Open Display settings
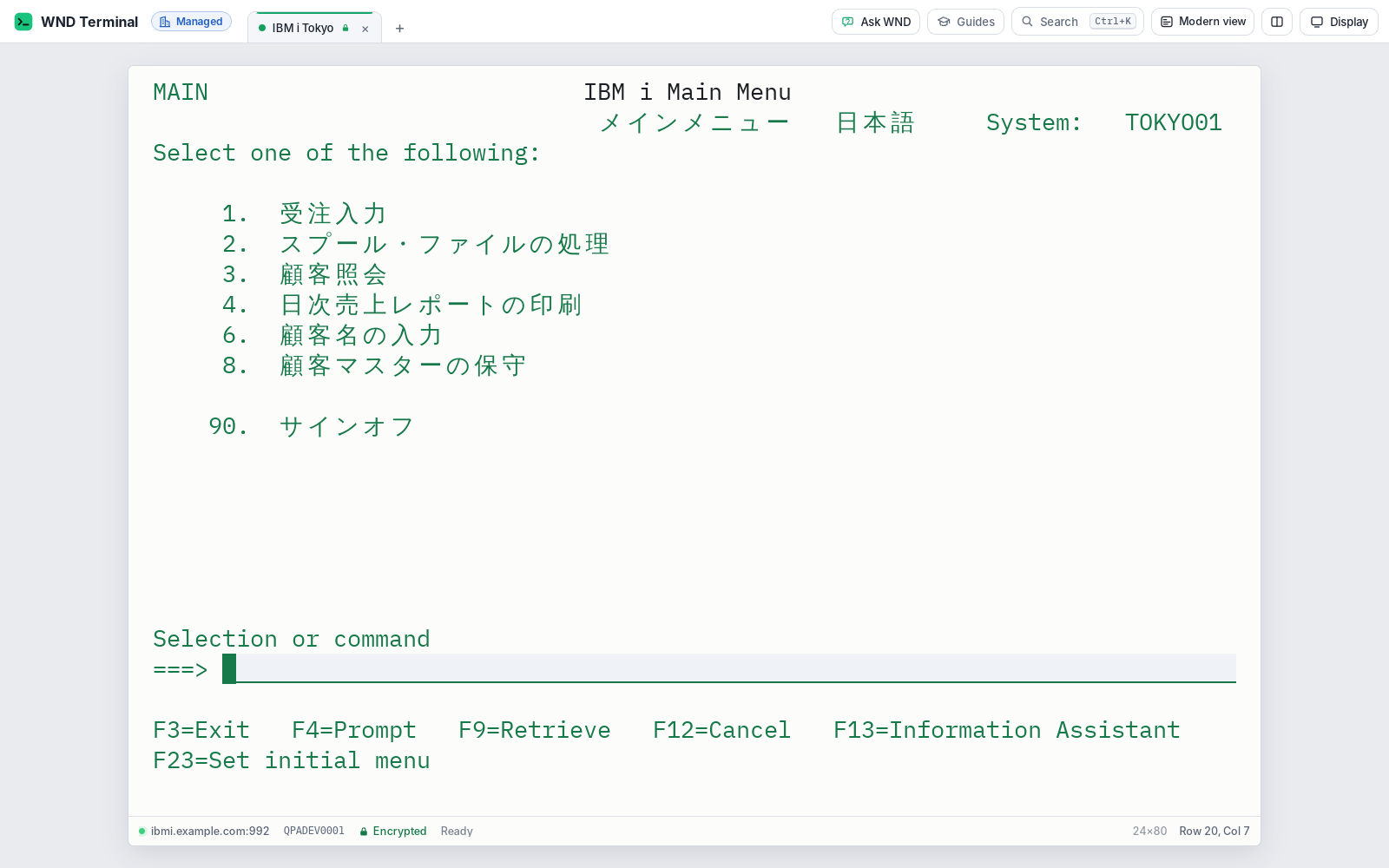 (x=1339, y=22)
